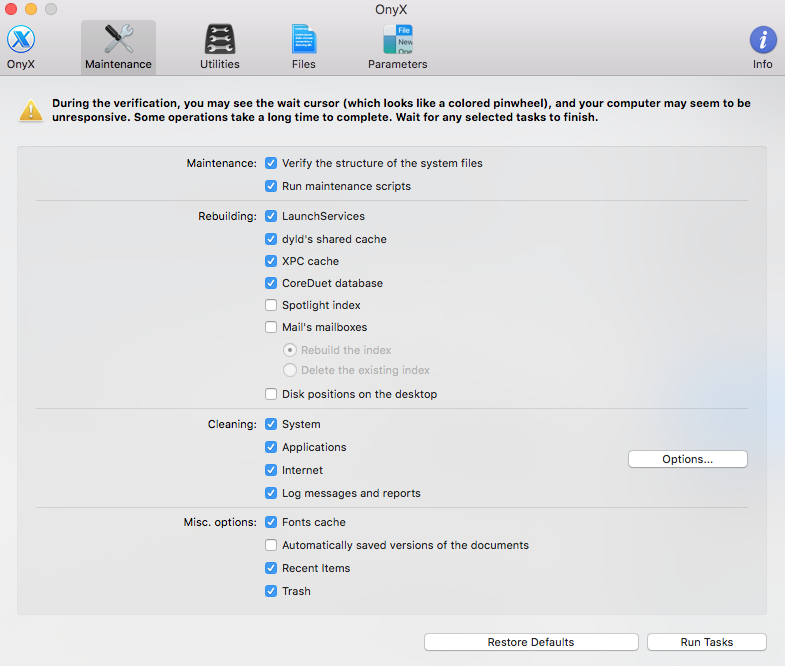Uncheck Applications cleaning
785x666 pixels.
tap(271, 447)
